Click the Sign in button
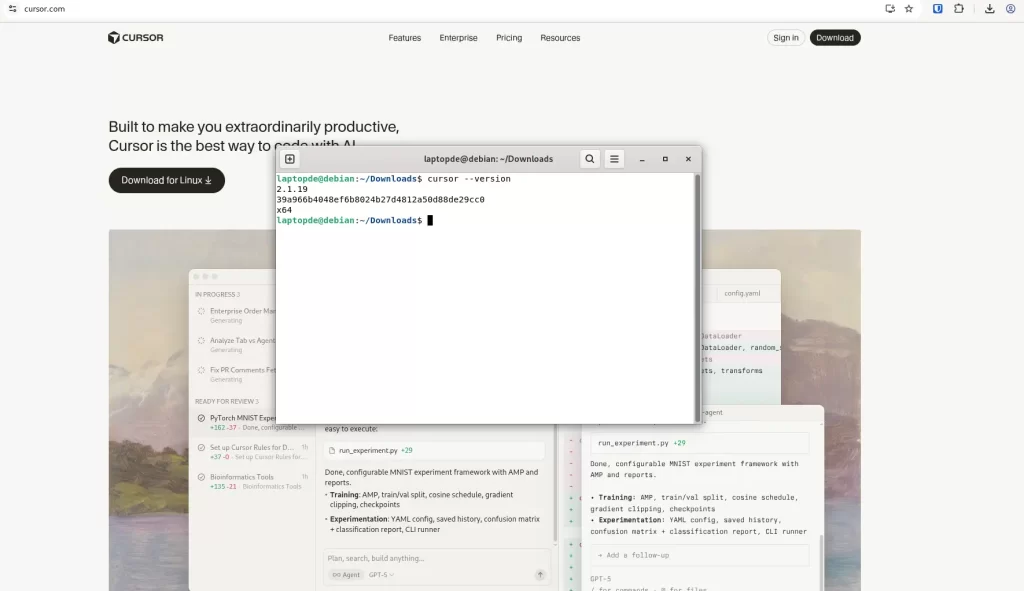Viewport: 1024px width, 591px height. coord(786,38)
